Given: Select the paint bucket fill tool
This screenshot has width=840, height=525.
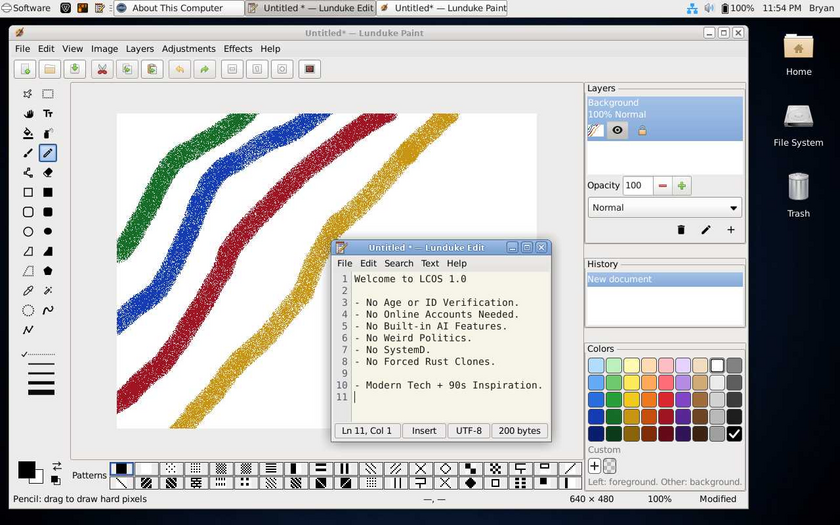Looking at the screenshot, I should coord(28,133).
